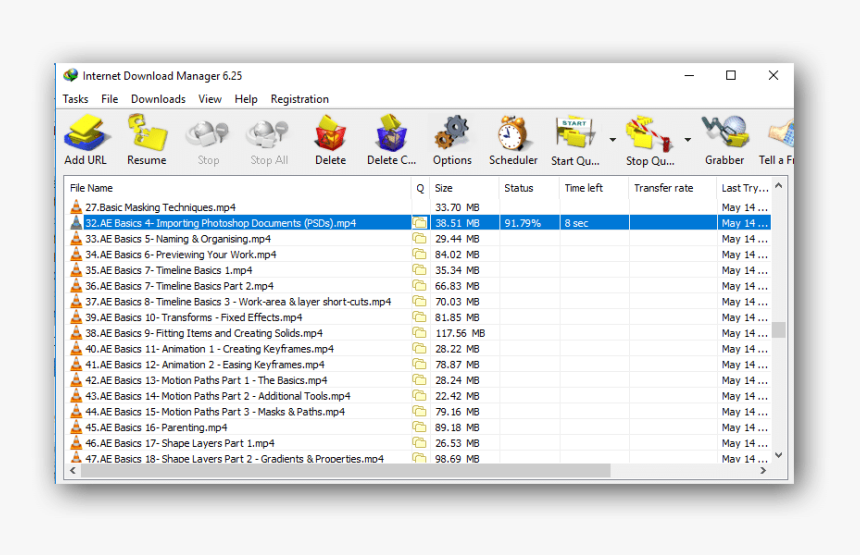This screenshot has width=860, height=555.
Task: Open the Help menu
Action: [x=246, y=99]
